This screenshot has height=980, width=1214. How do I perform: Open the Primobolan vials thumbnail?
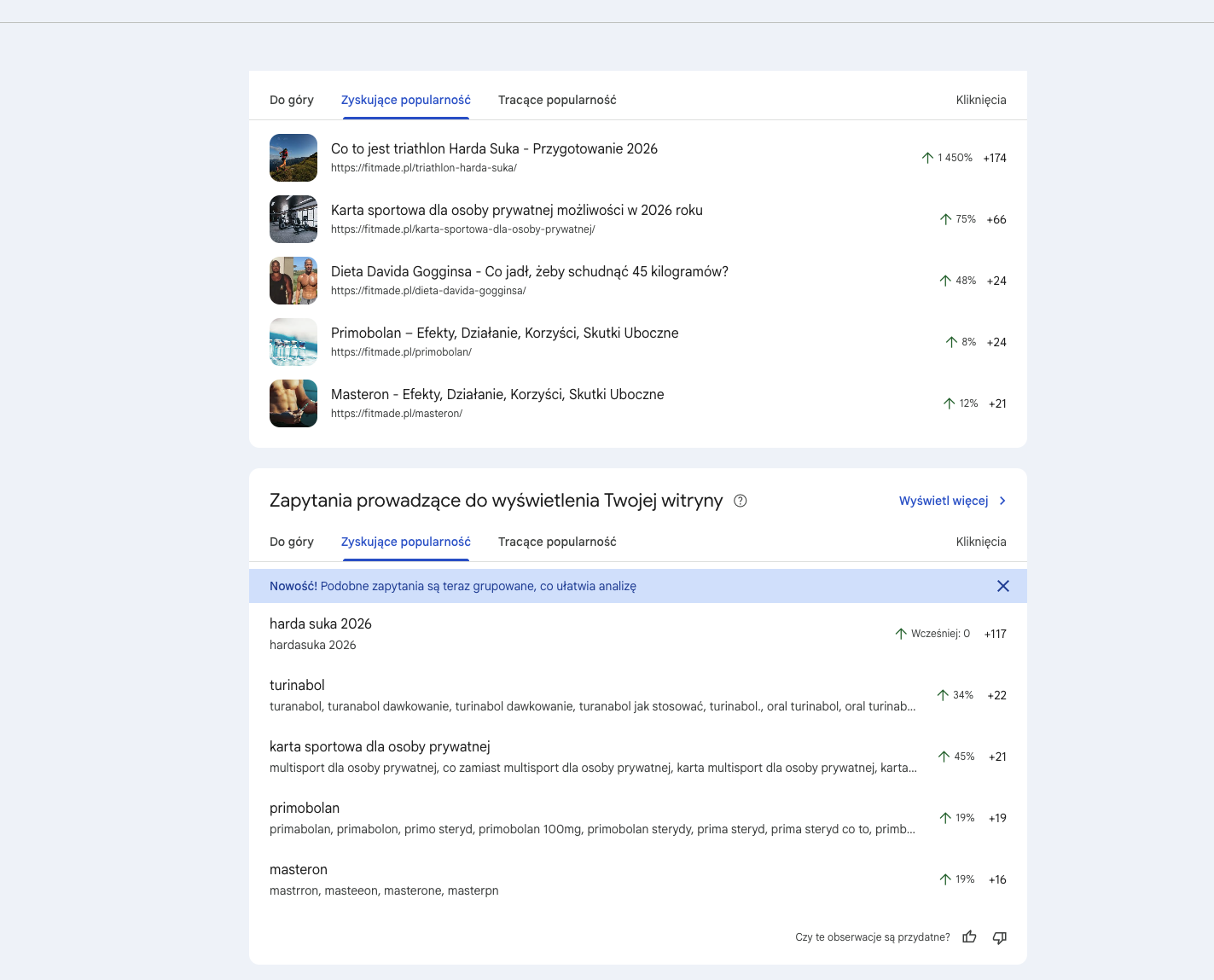coord(293,342)
